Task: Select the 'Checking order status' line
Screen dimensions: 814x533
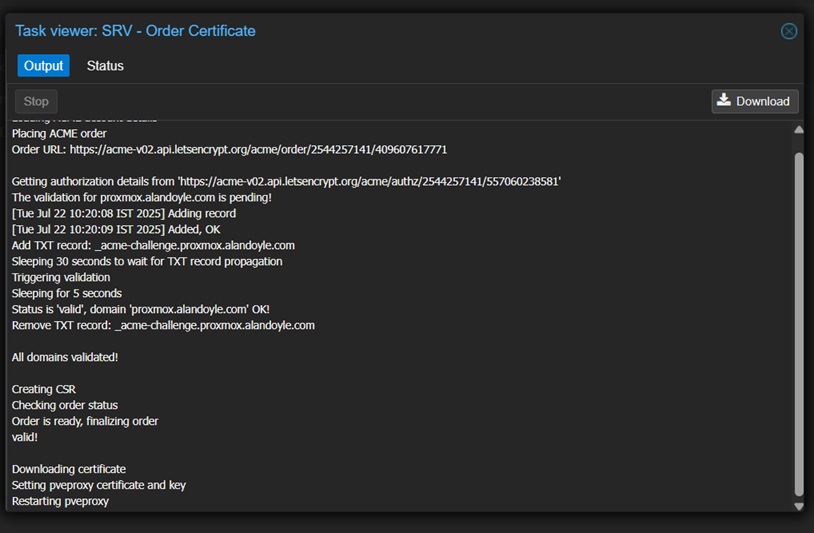Action: tap(65, 405)
